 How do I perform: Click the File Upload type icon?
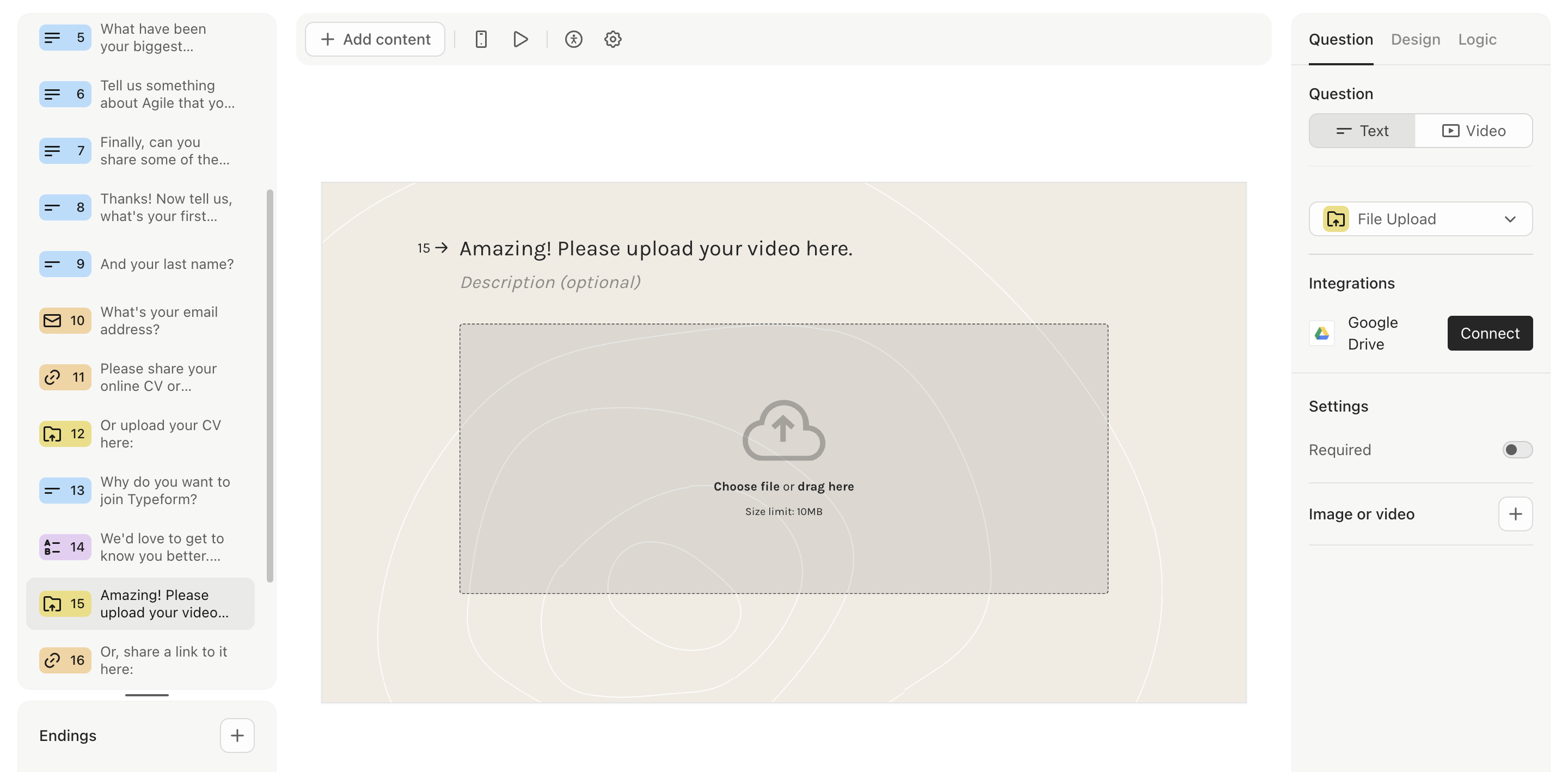[x=1336, y=219]
